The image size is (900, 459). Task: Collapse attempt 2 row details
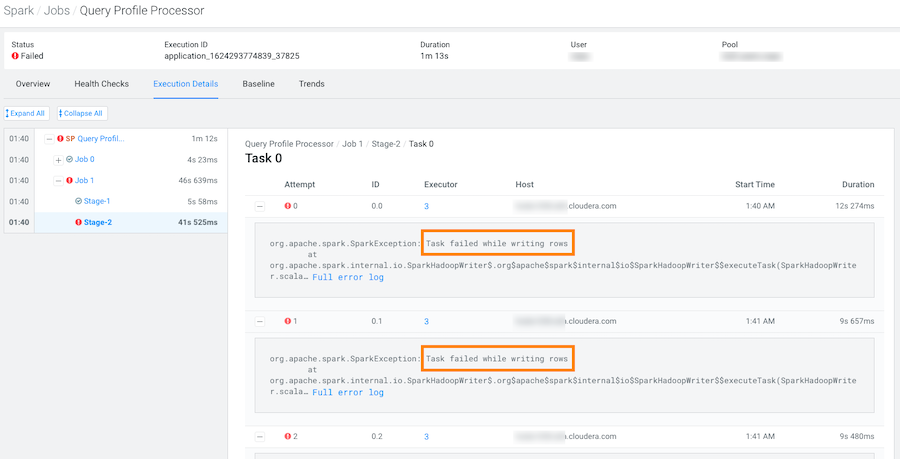[x=260, y=437]
